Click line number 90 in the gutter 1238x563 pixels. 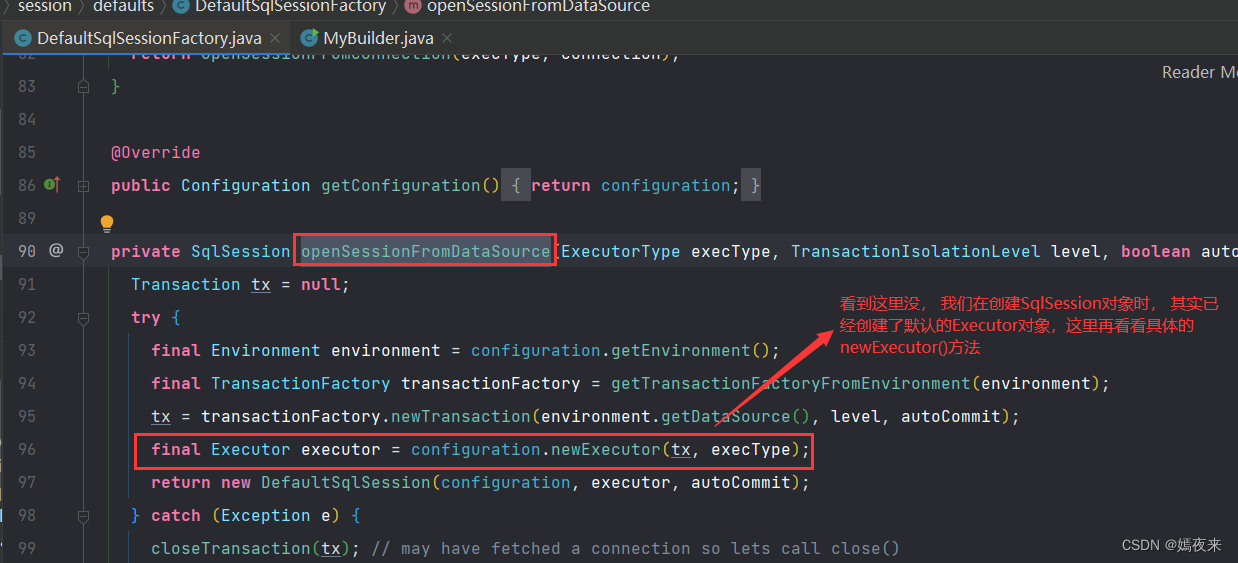click(x=27, y=251)
